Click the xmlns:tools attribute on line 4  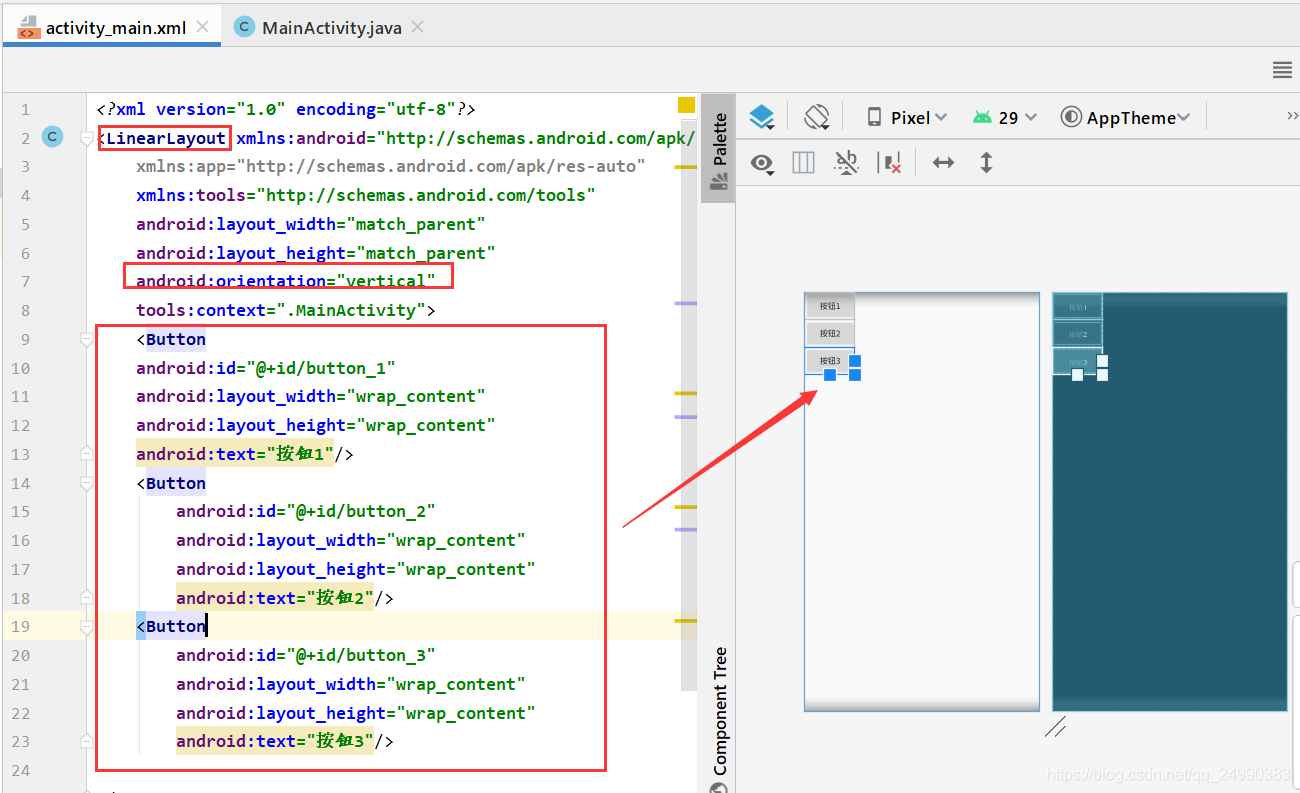coord(366,195)
